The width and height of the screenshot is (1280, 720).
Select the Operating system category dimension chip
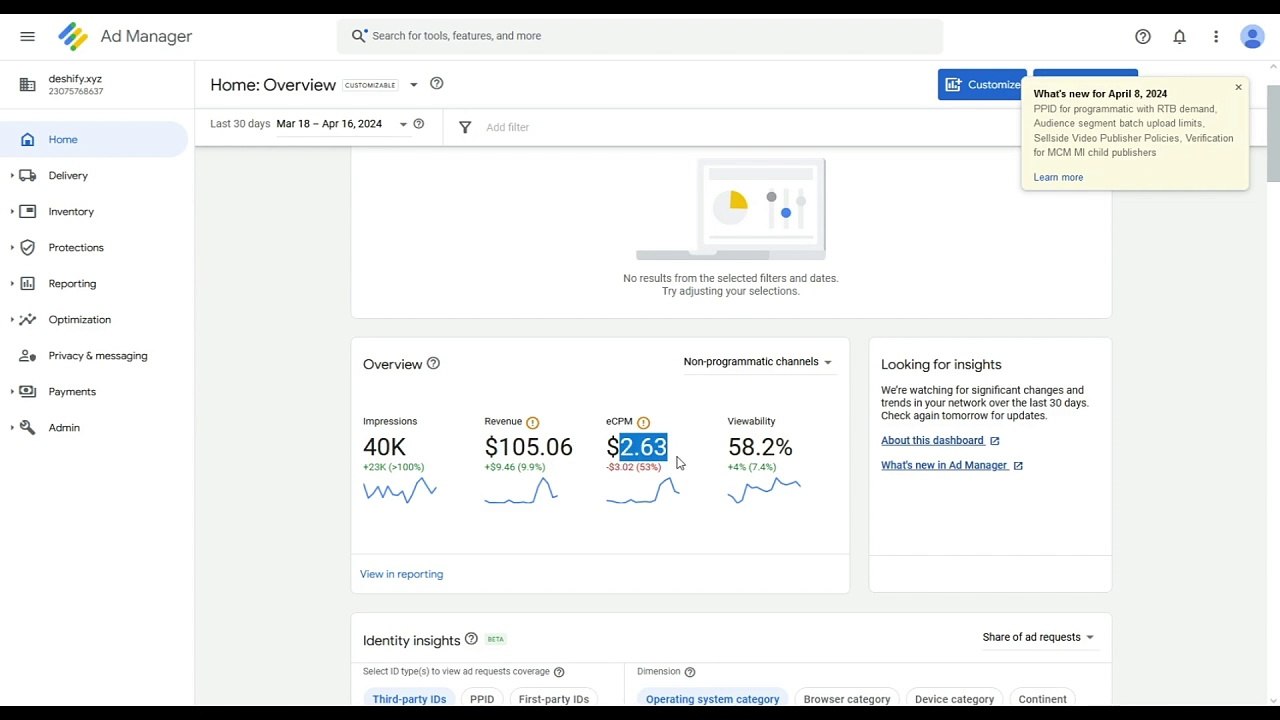712,699
